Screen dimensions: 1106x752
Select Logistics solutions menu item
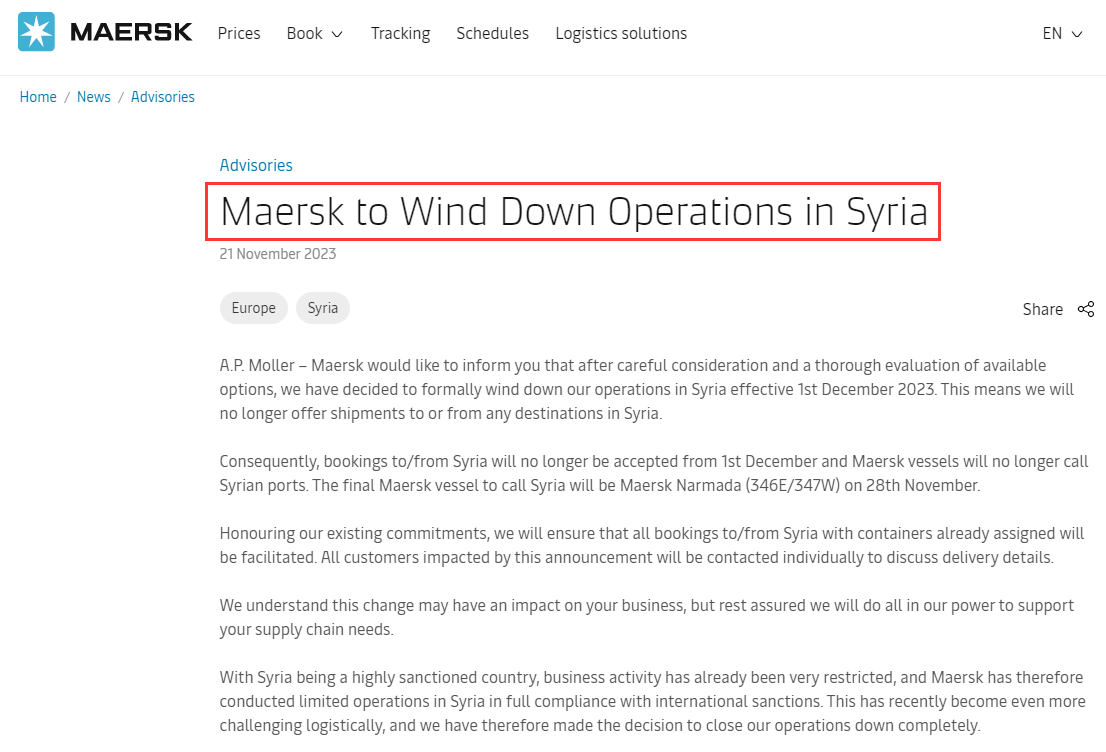[x=621, y=33]
